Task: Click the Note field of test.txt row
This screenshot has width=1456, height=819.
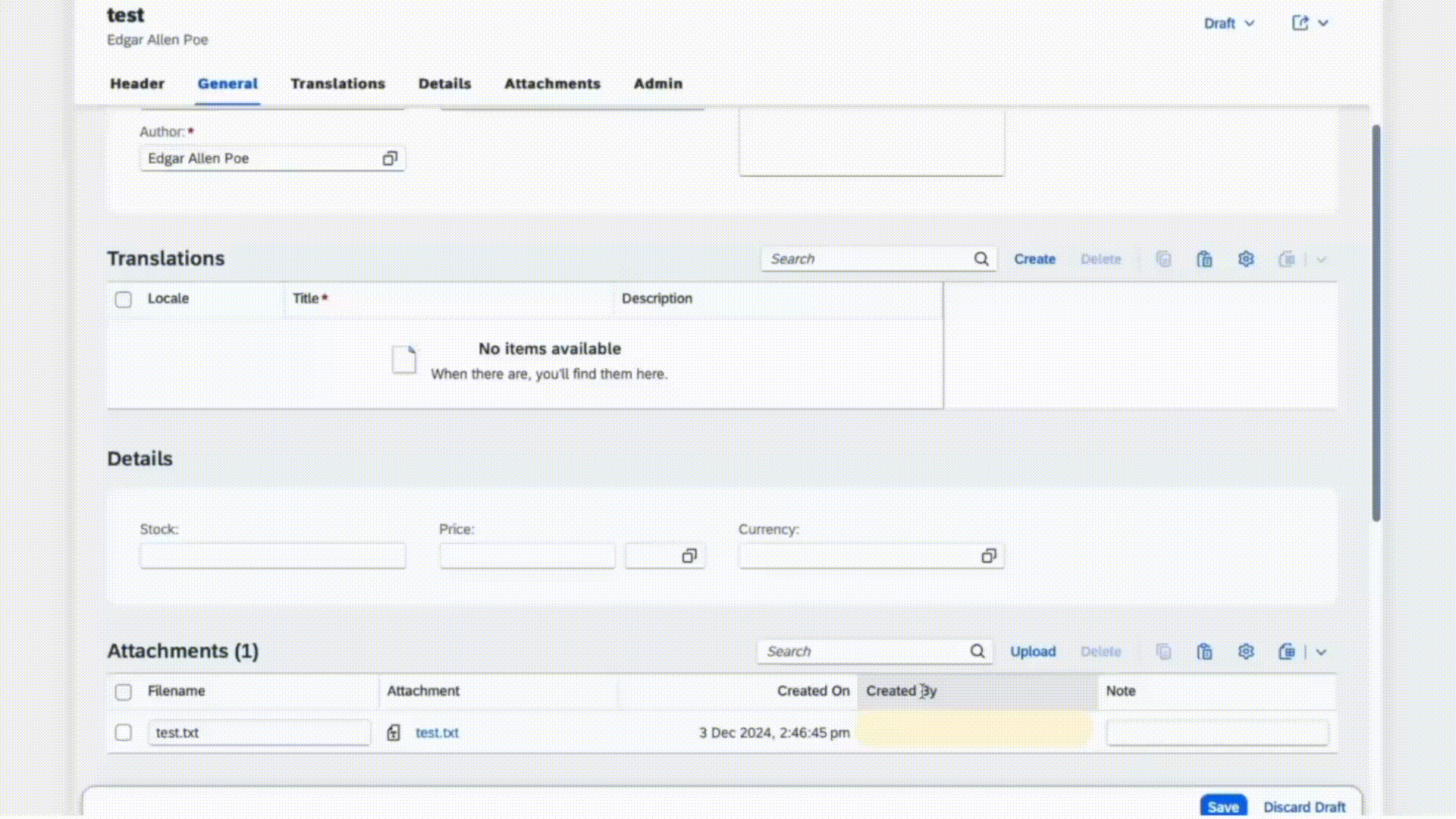Action: [x=1217, y=733]
